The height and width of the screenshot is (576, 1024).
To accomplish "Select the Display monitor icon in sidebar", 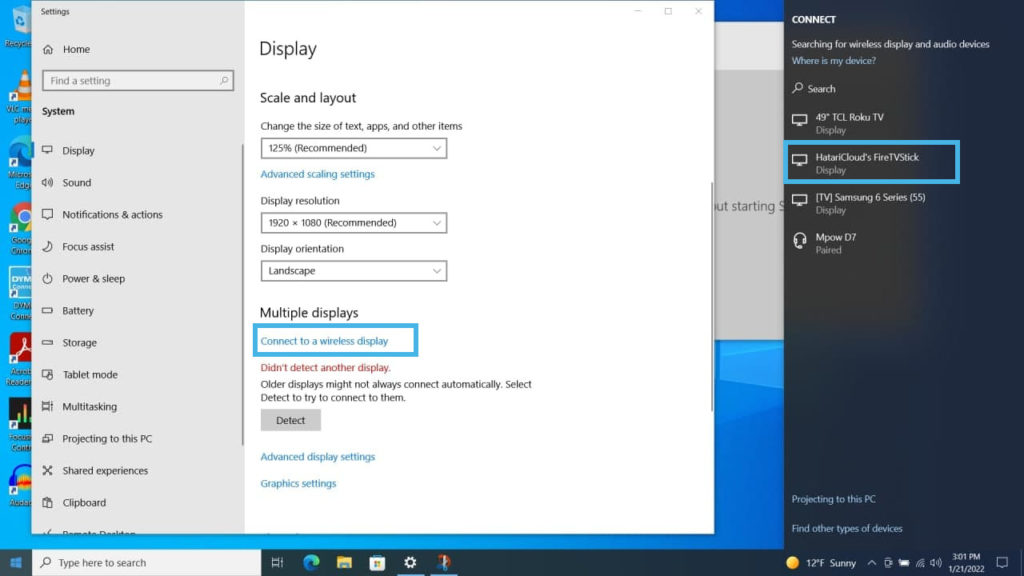I will 48,150.
